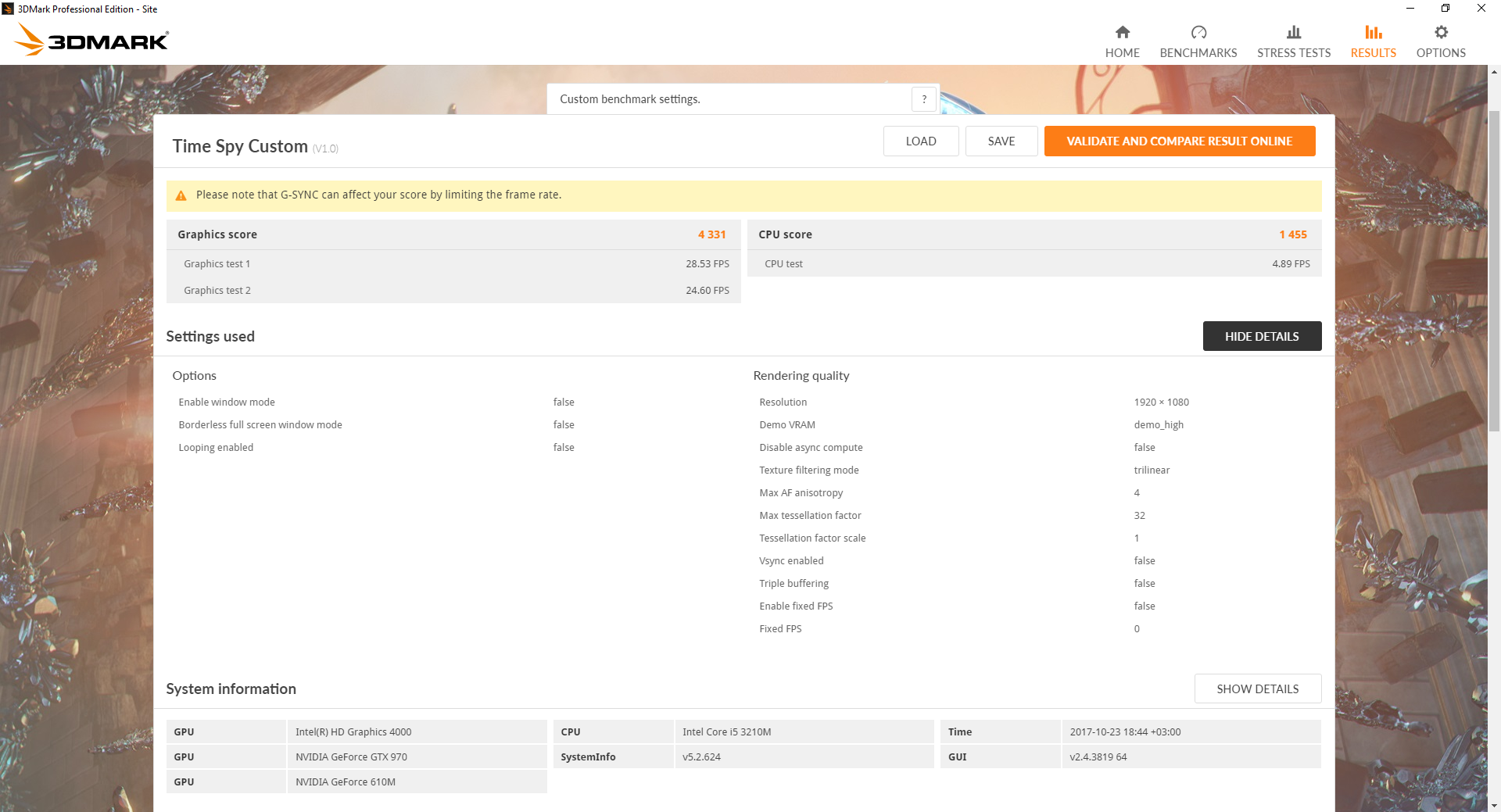Screen dimensions: 1501x812
Task: Click the question mark help button
Action: click(x=924, y=99)
